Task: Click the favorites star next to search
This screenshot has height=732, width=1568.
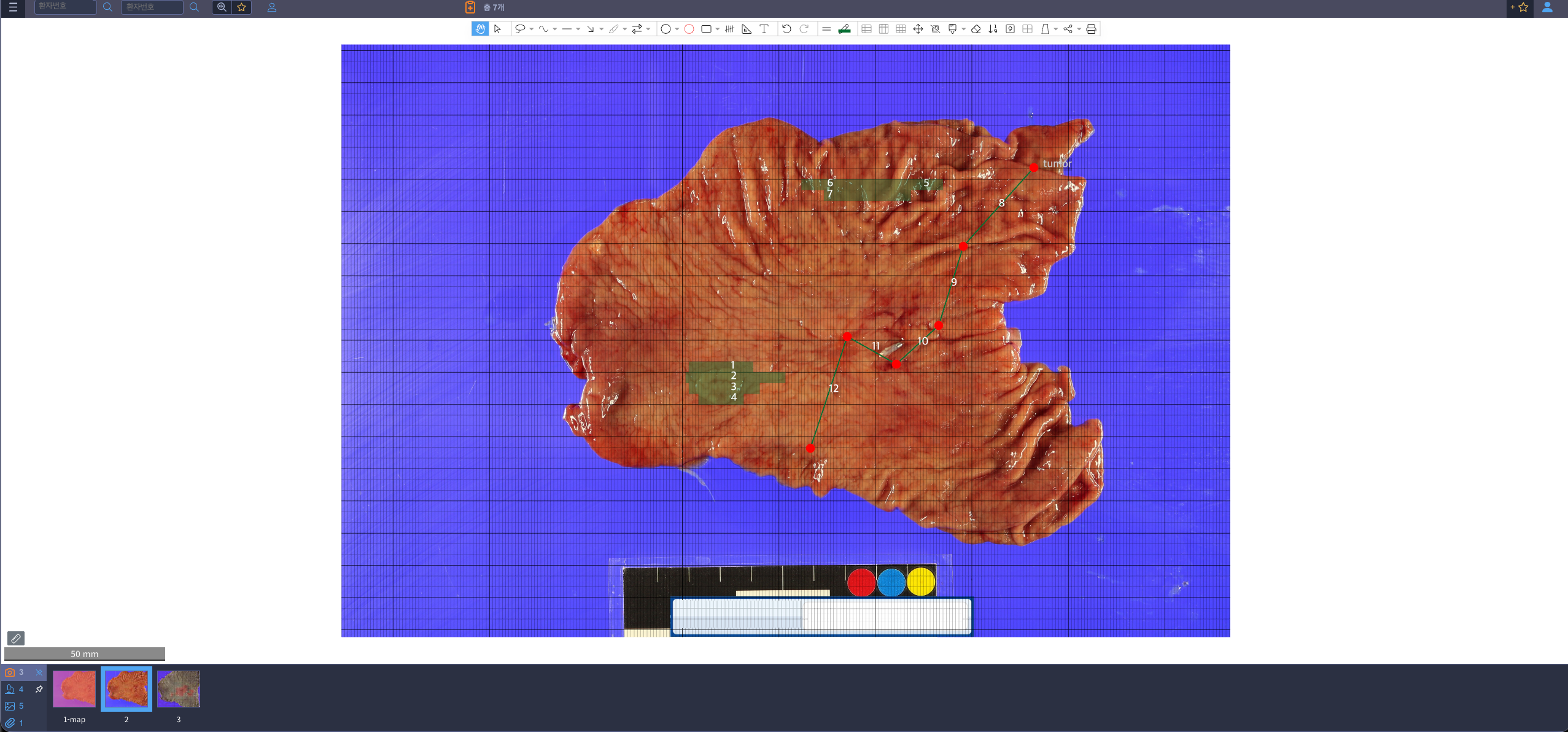Action: coord(241,7)
